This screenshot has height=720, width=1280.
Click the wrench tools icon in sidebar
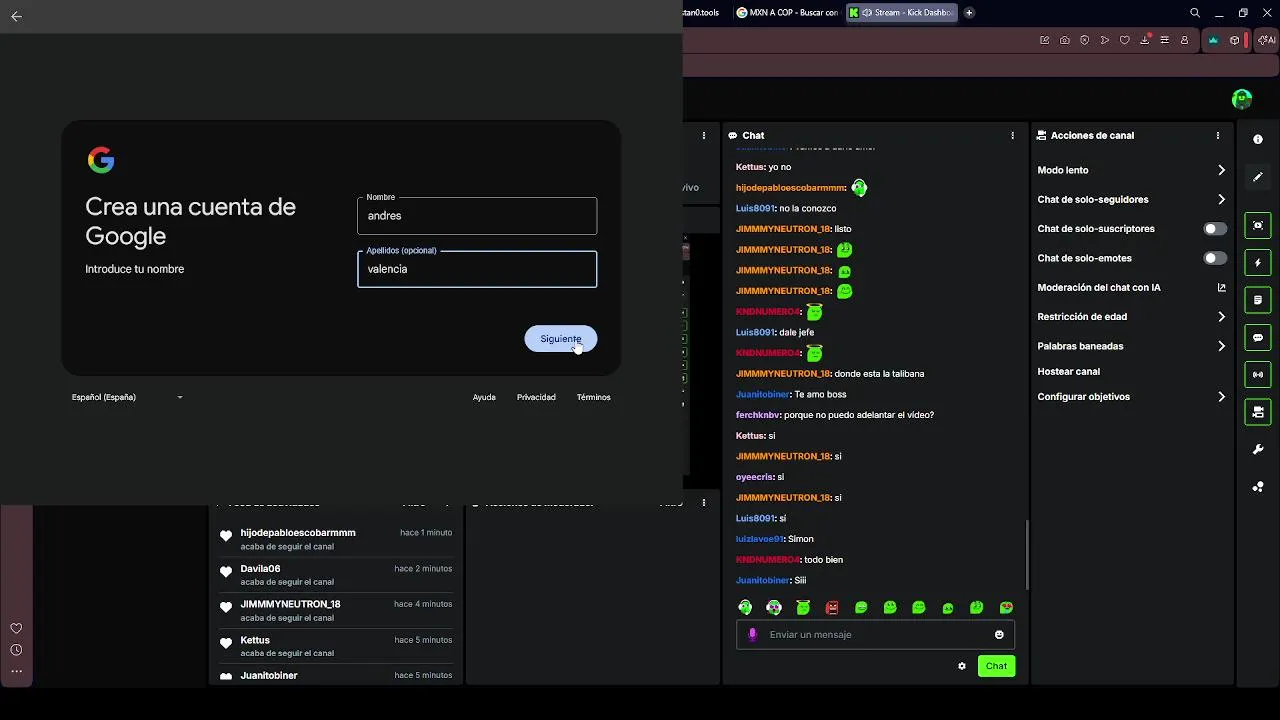1258,450
